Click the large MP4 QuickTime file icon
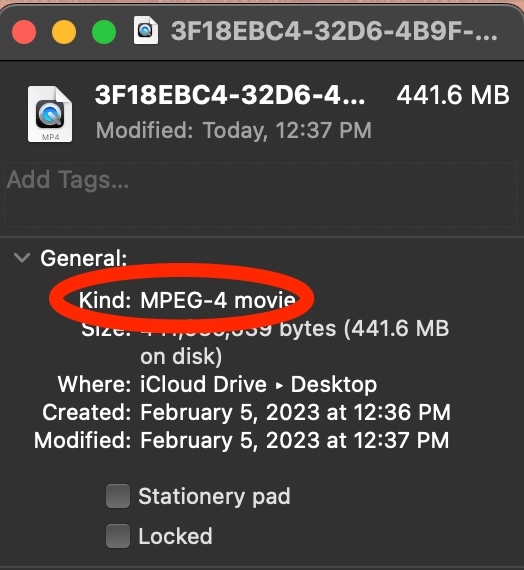The image size is (524, 570). click(50, 114)
